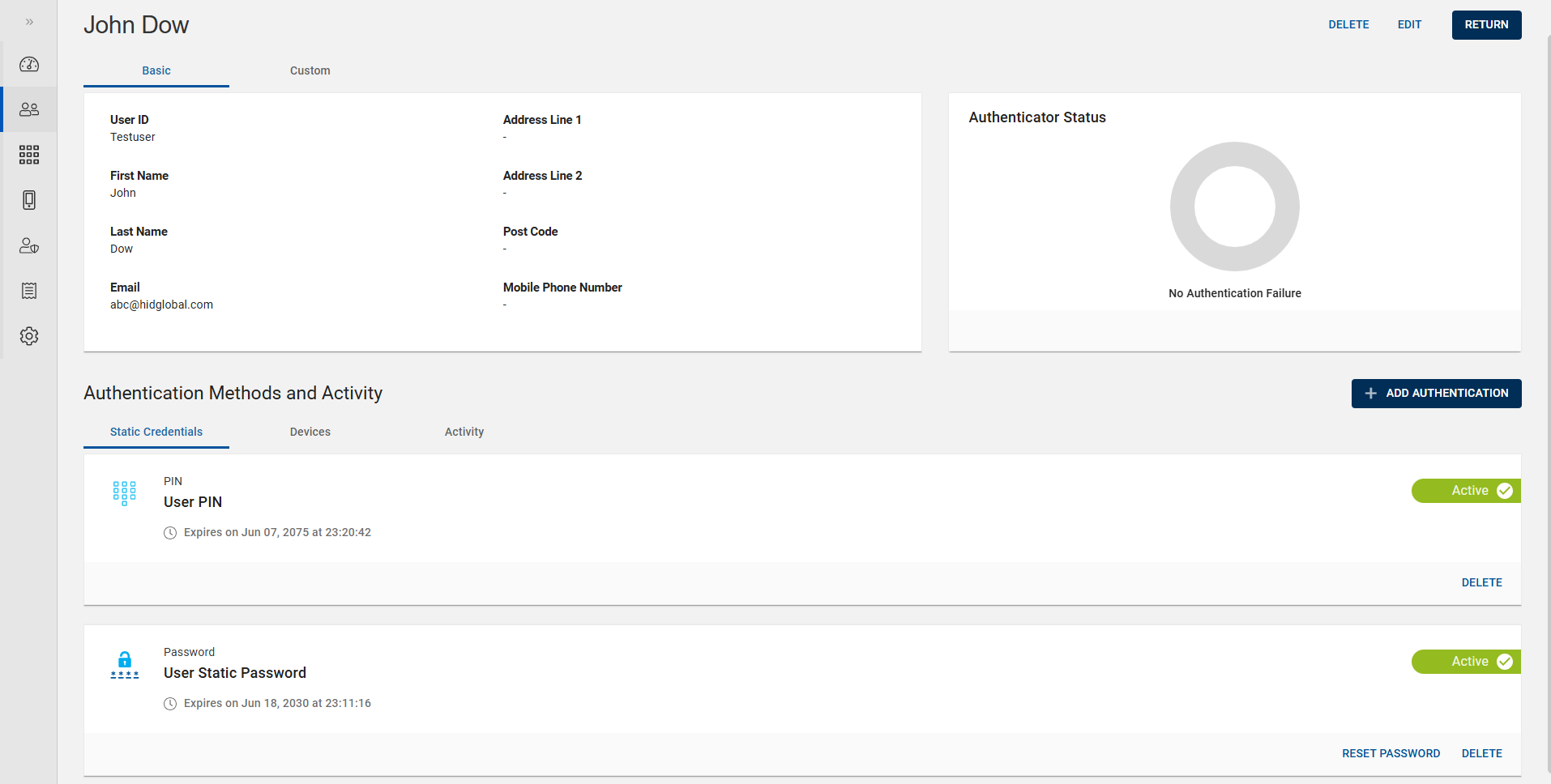
Task: Open the mobile device icon in sidebar
Action: coord(29,200)
